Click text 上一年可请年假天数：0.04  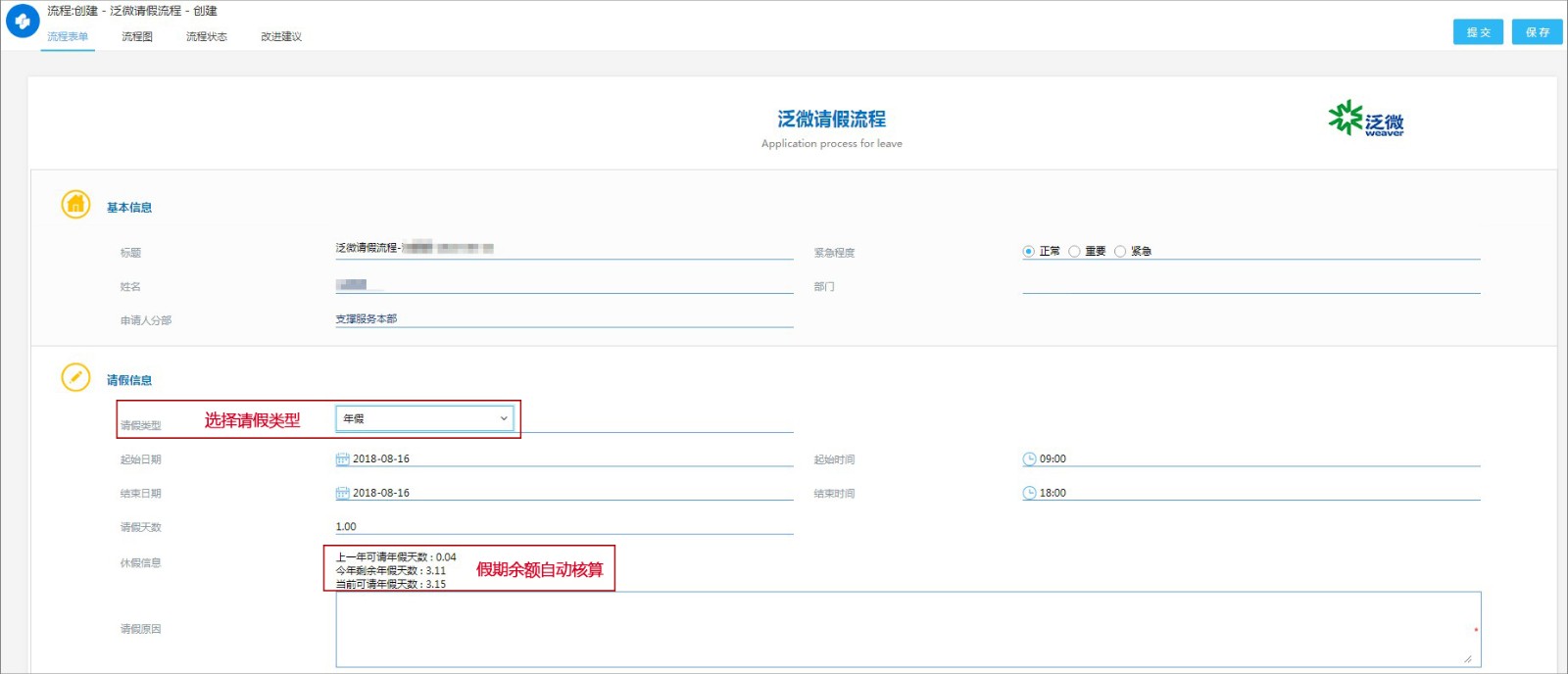[x=396, y=556]
